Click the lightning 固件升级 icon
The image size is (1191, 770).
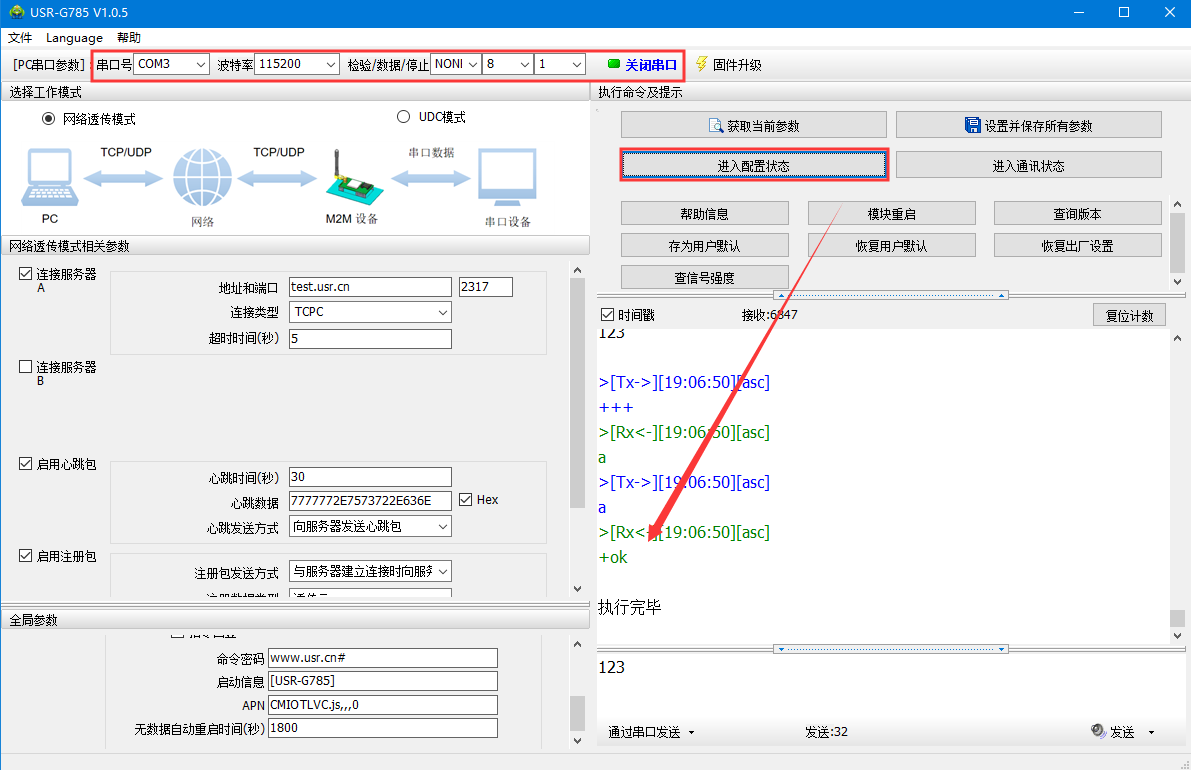pyautogui.click(x=701, y=64)
